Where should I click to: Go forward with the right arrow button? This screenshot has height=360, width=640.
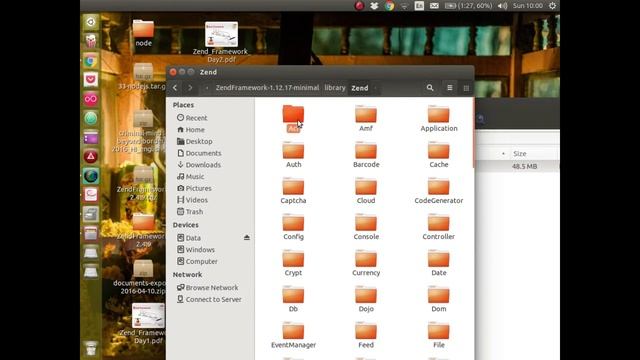[x=190, y=88]
